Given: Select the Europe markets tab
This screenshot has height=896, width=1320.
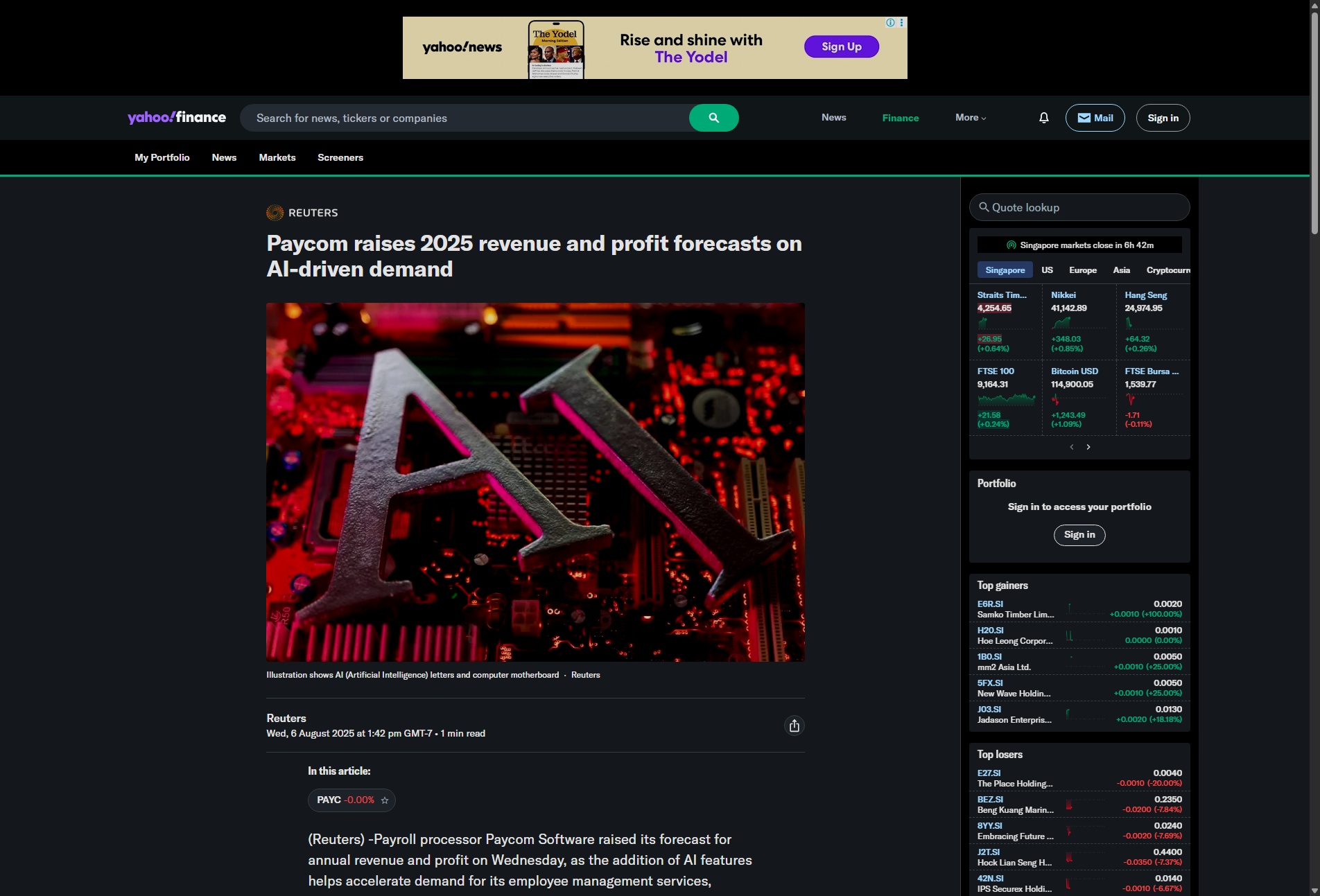Looking at the screenshot, I should tap(1083, 270).
